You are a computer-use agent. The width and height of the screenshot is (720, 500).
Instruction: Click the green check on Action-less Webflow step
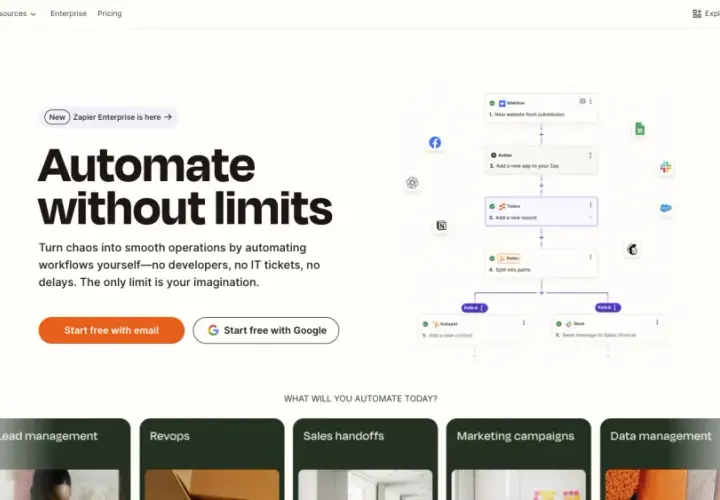click(x=492, y=103)
